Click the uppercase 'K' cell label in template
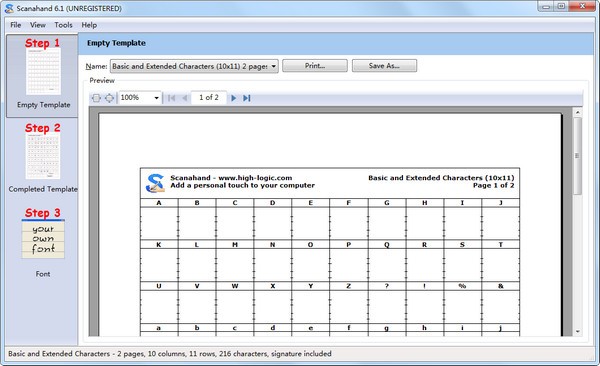 (159, 245)
